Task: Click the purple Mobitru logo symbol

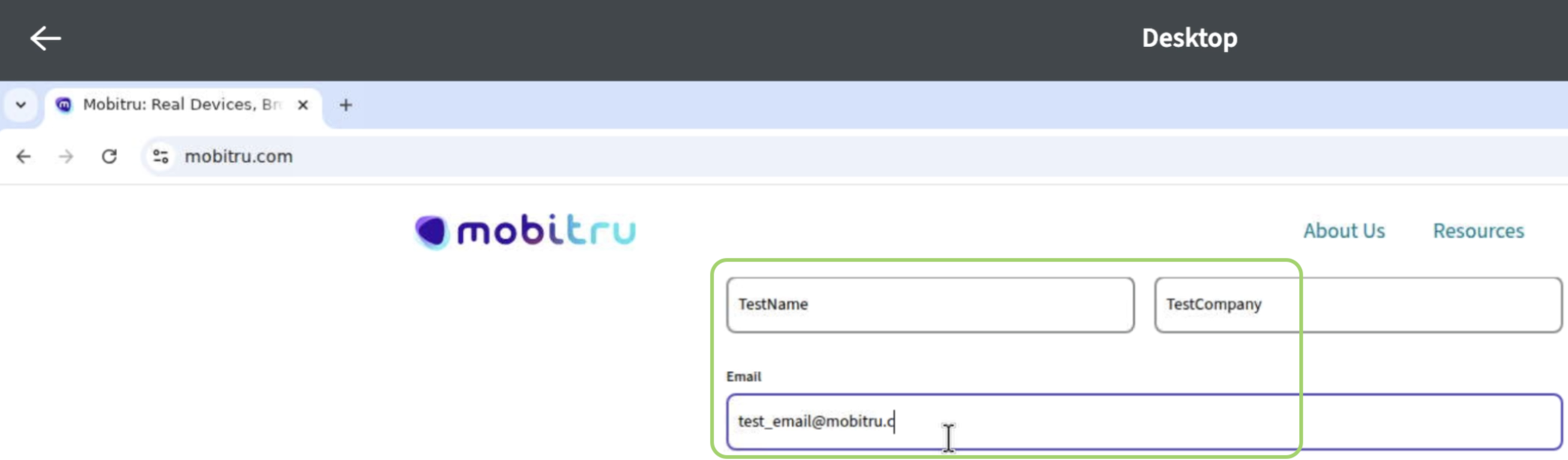Action: click(x=432, y=231)
